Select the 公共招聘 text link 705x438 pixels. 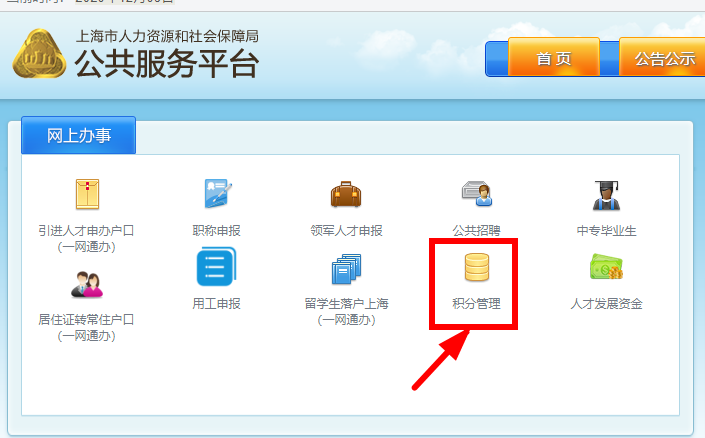[x=477, y=231]
